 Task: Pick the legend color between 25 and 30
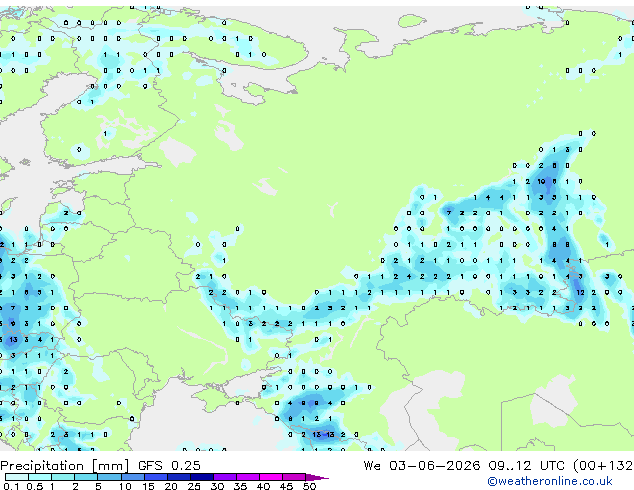tap(201, 477)
